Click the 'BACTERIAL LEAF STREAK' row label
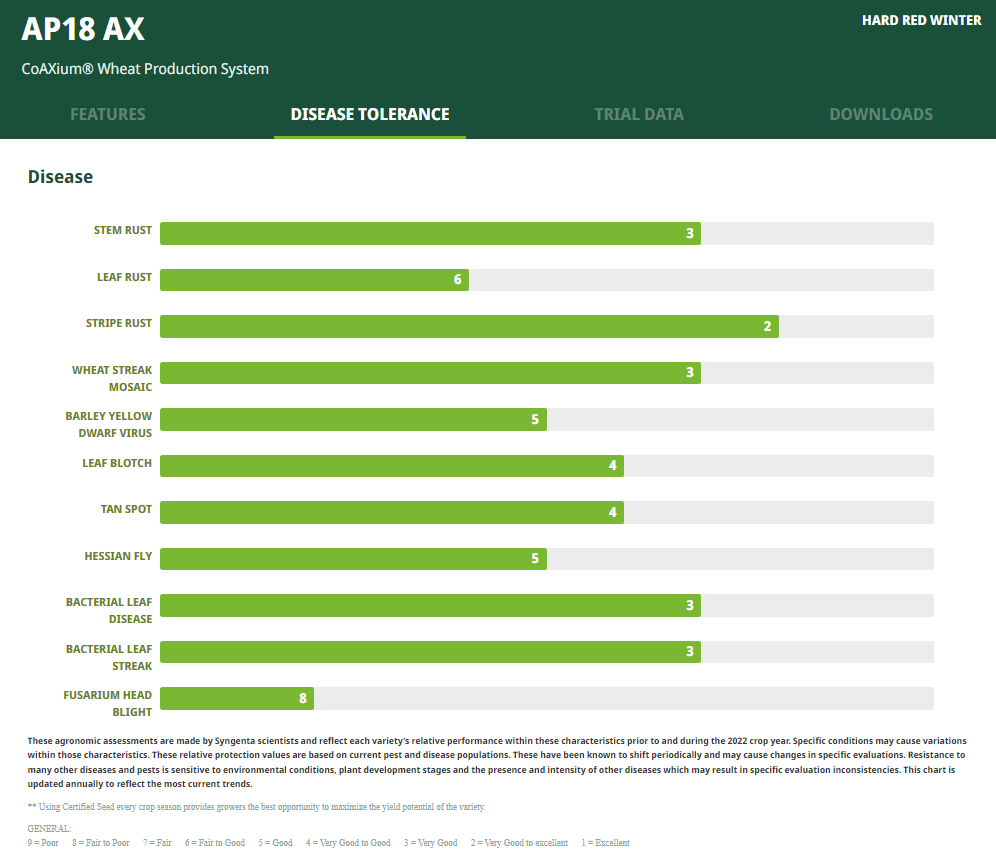 [x=109, y=657]
